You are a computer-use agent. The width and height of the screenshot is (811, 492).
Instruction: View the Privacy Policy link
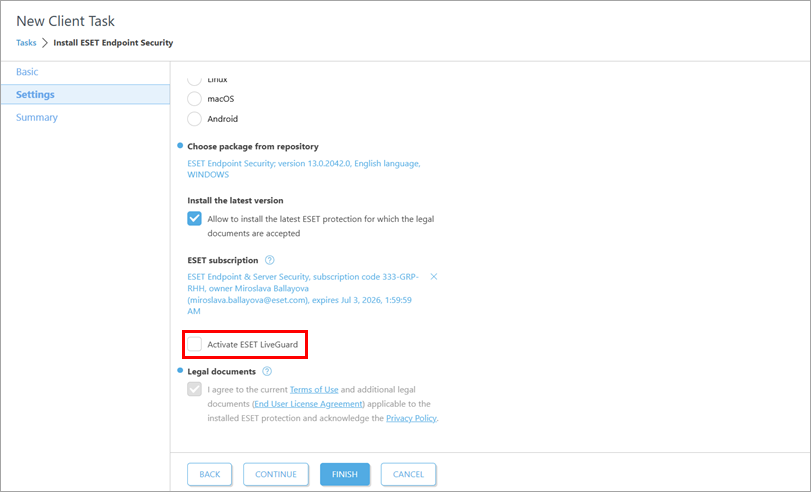(x=411, y=418)
